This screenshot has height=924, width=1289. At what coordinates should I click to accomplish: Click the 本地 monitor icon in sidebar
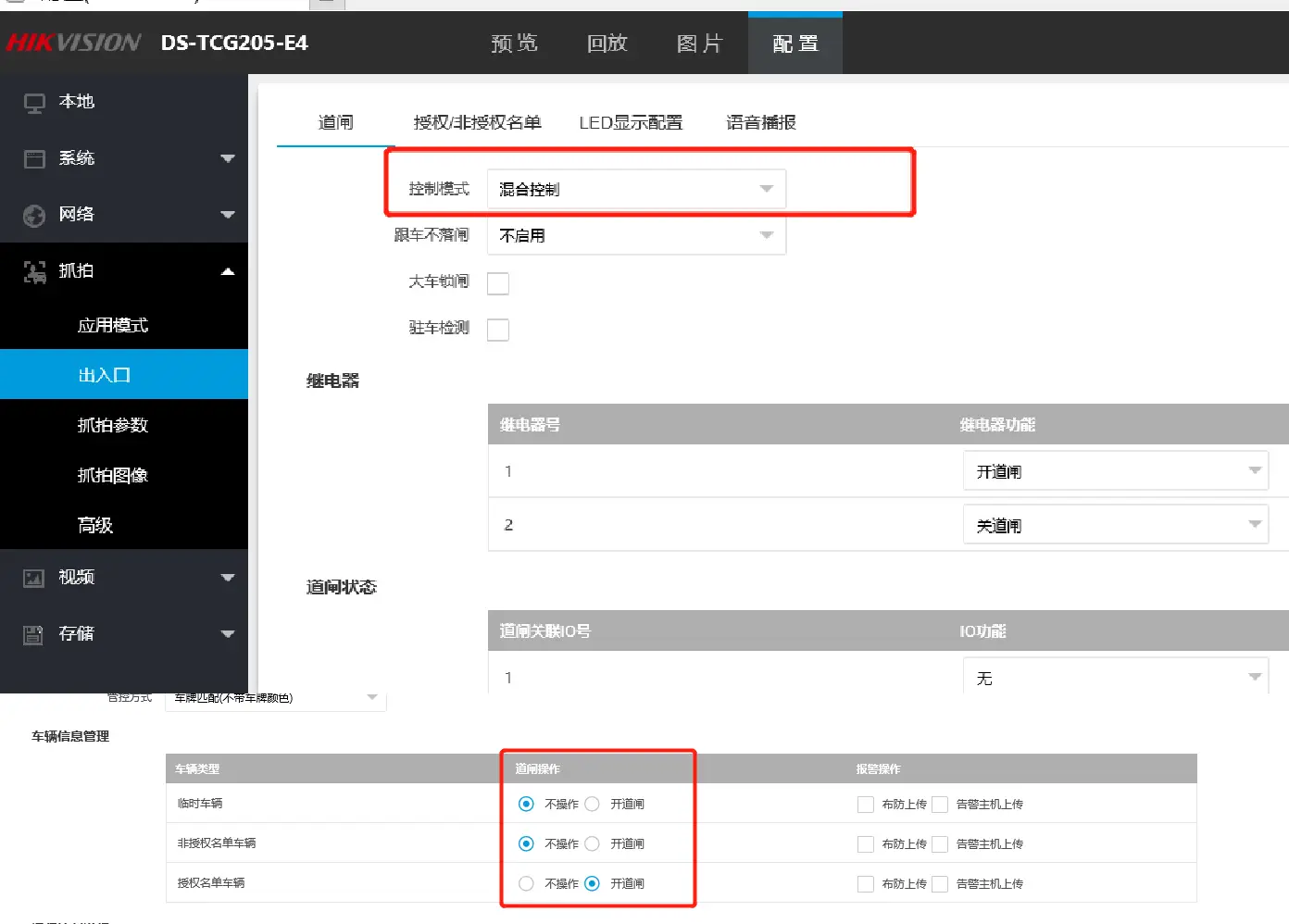coord(34,103)
